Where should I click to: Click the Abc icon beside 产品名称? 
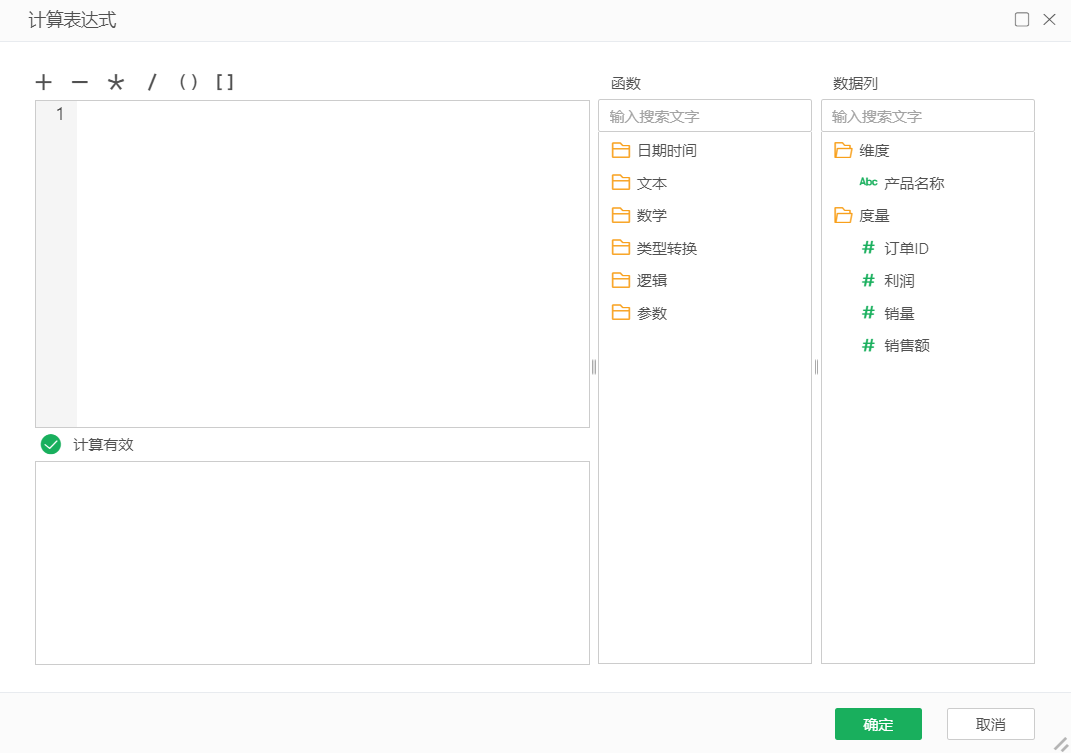pyautogui.click(x=868, y=182)
